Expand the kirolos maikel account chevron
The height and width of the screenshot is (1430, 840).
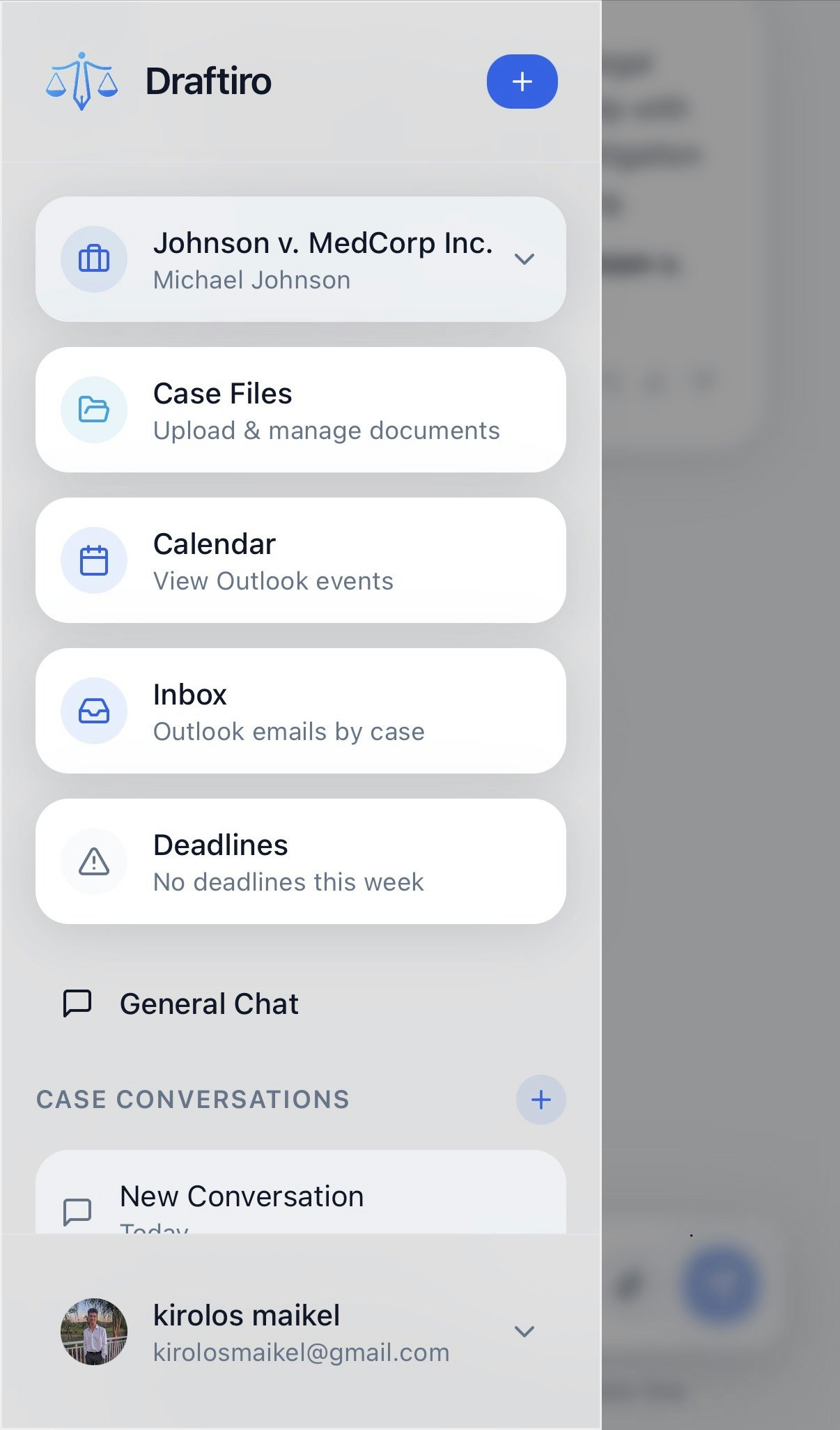pos(524,1331)
